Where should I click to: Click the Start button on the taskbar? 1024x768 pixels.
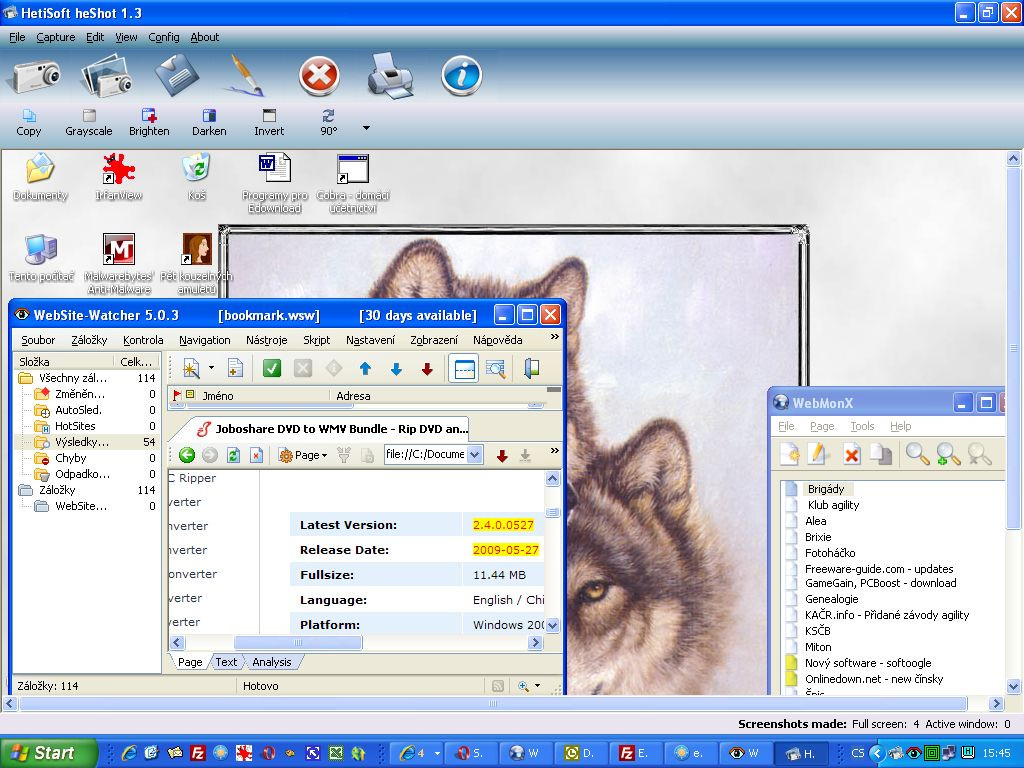[47, 753]
